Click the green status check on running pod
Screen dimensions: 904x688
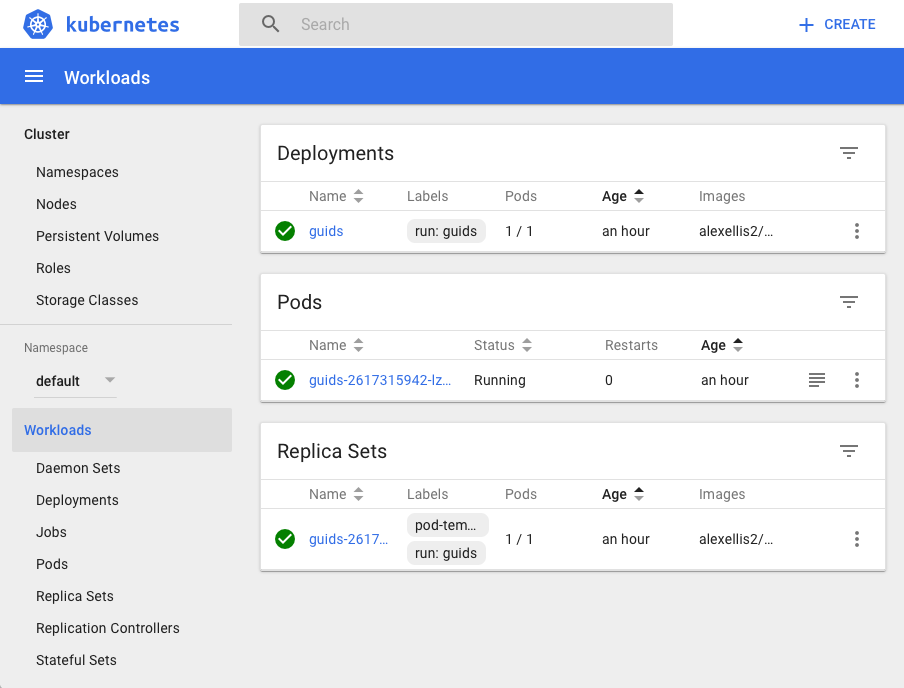tap(284, 380)
